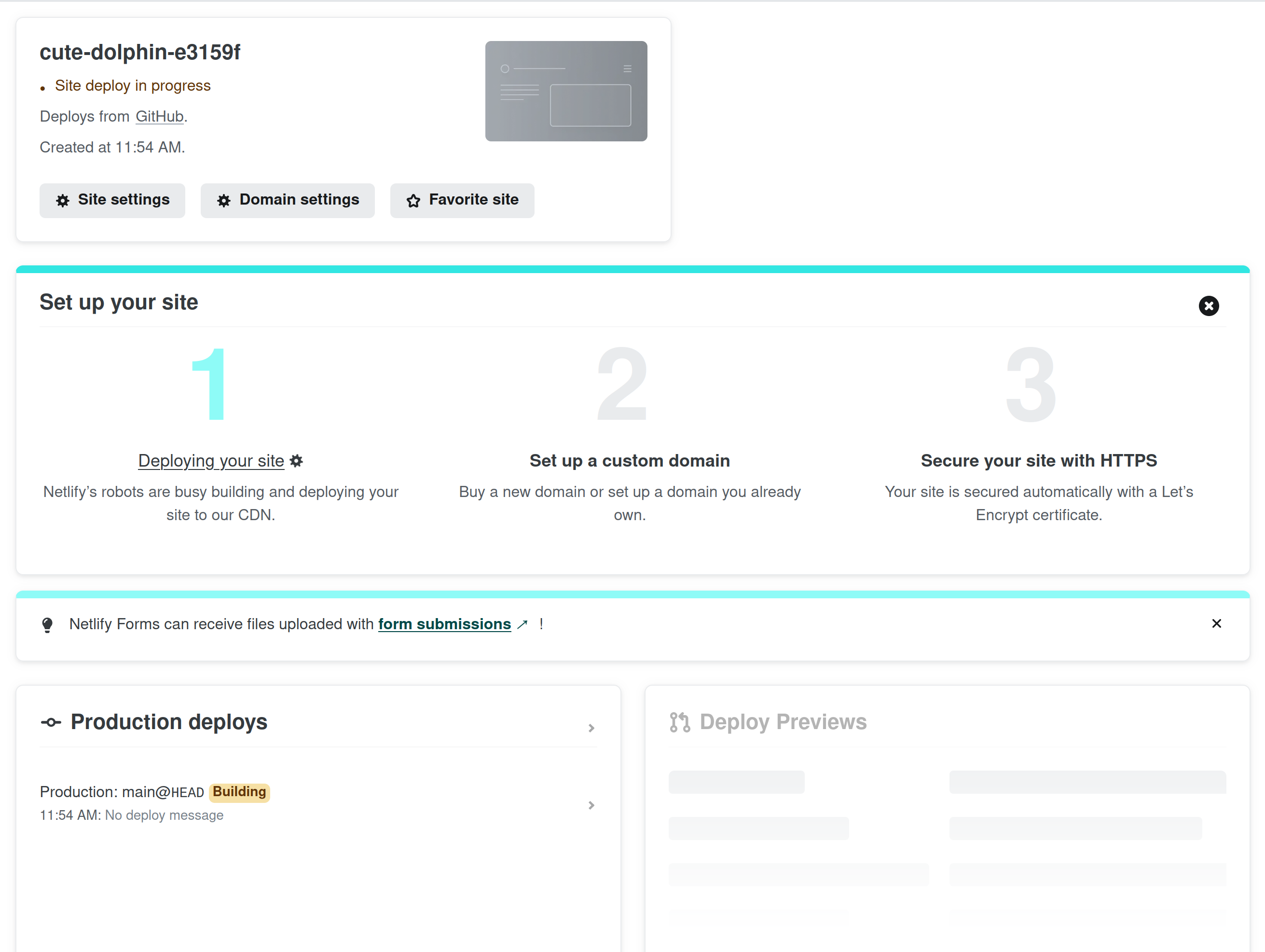Open the form submissions link
This screenshot has width=1265, height=952.
point(444,624)
